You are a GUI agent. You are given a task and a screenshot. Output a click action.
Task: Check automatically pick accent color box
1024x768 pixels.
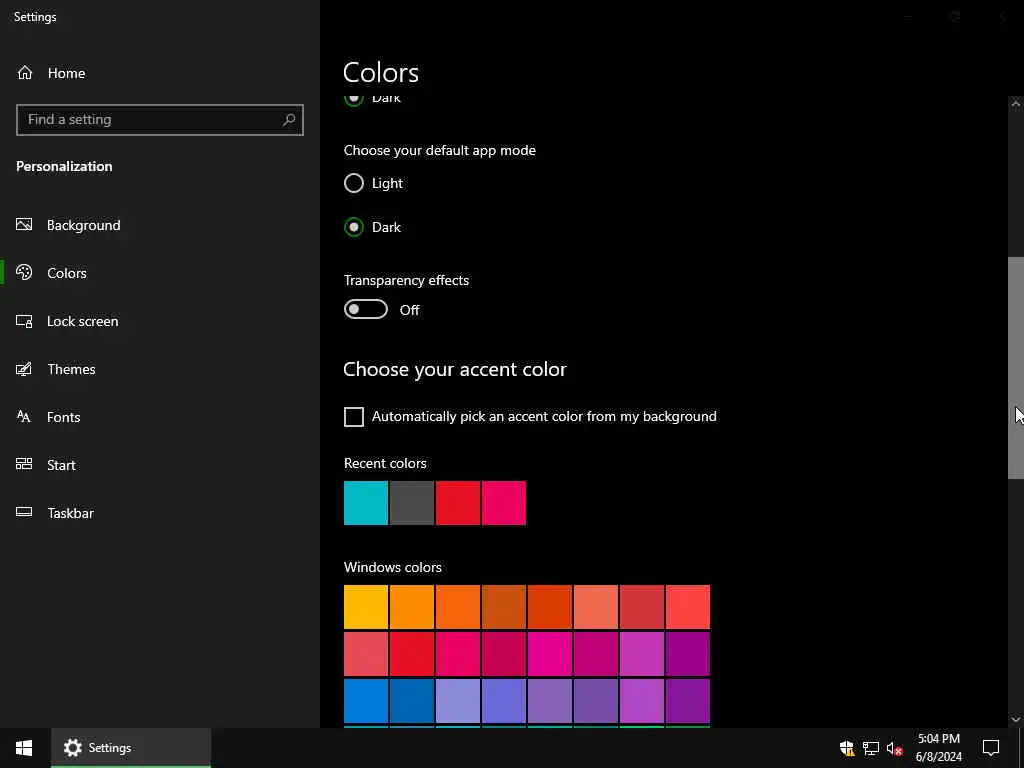pyautogui.click(x=354, y=417)
